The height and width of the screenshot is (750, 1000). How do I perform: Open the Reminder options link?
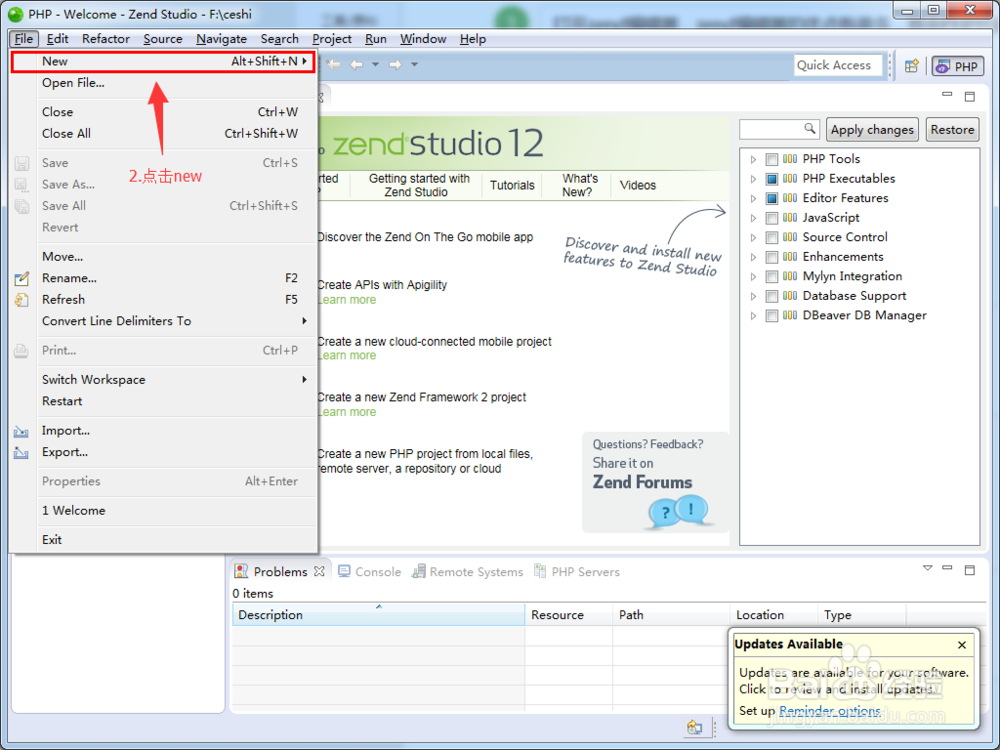tap(830, 710)
